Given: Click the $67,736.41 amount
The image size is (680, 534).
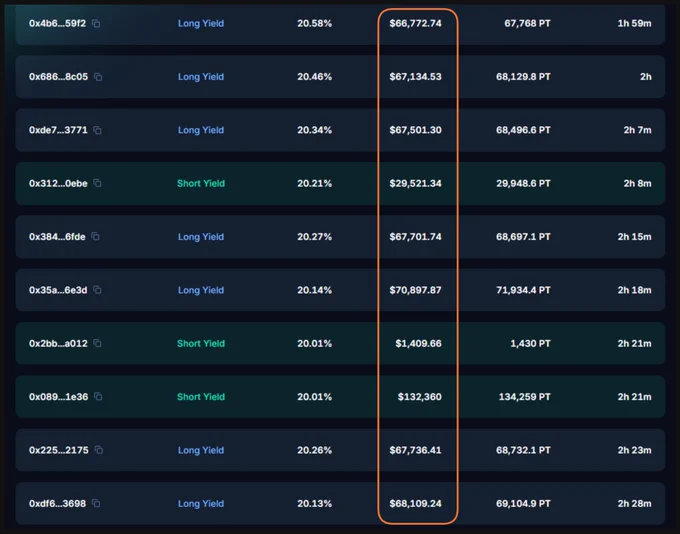Looking at the screenshot, I should coord(415,450).
